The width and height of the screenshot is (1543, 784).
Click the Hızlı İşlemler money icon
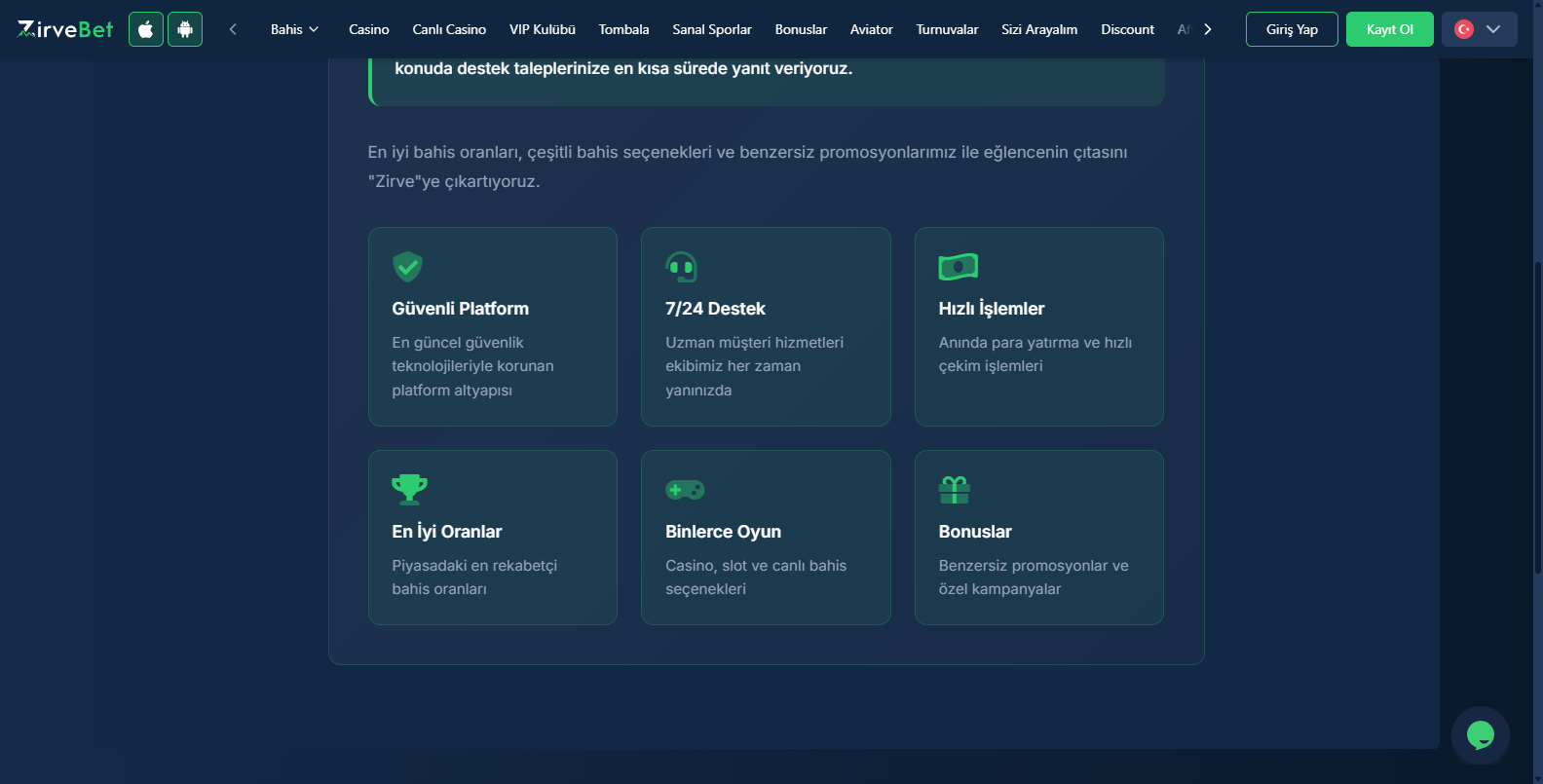click(959, 266)
